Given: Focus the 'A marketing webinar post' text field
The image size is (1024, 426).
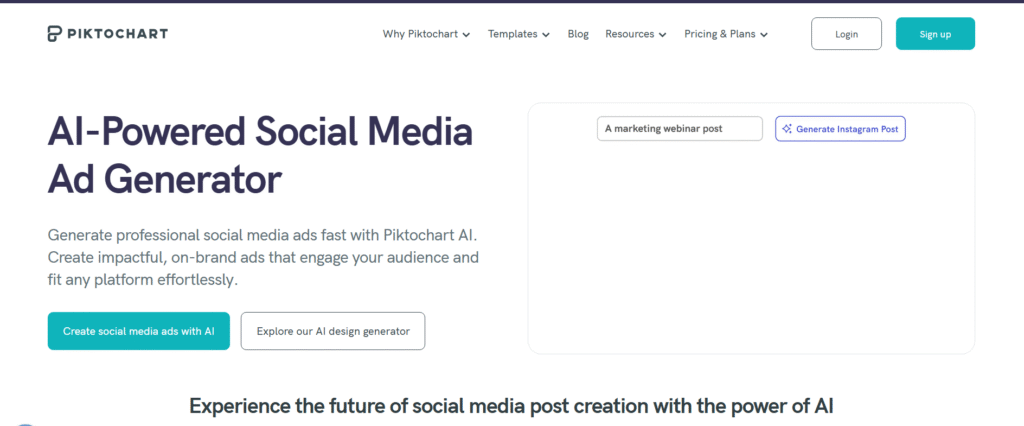Looking at the screenshot, I should [x=679, y=129].
